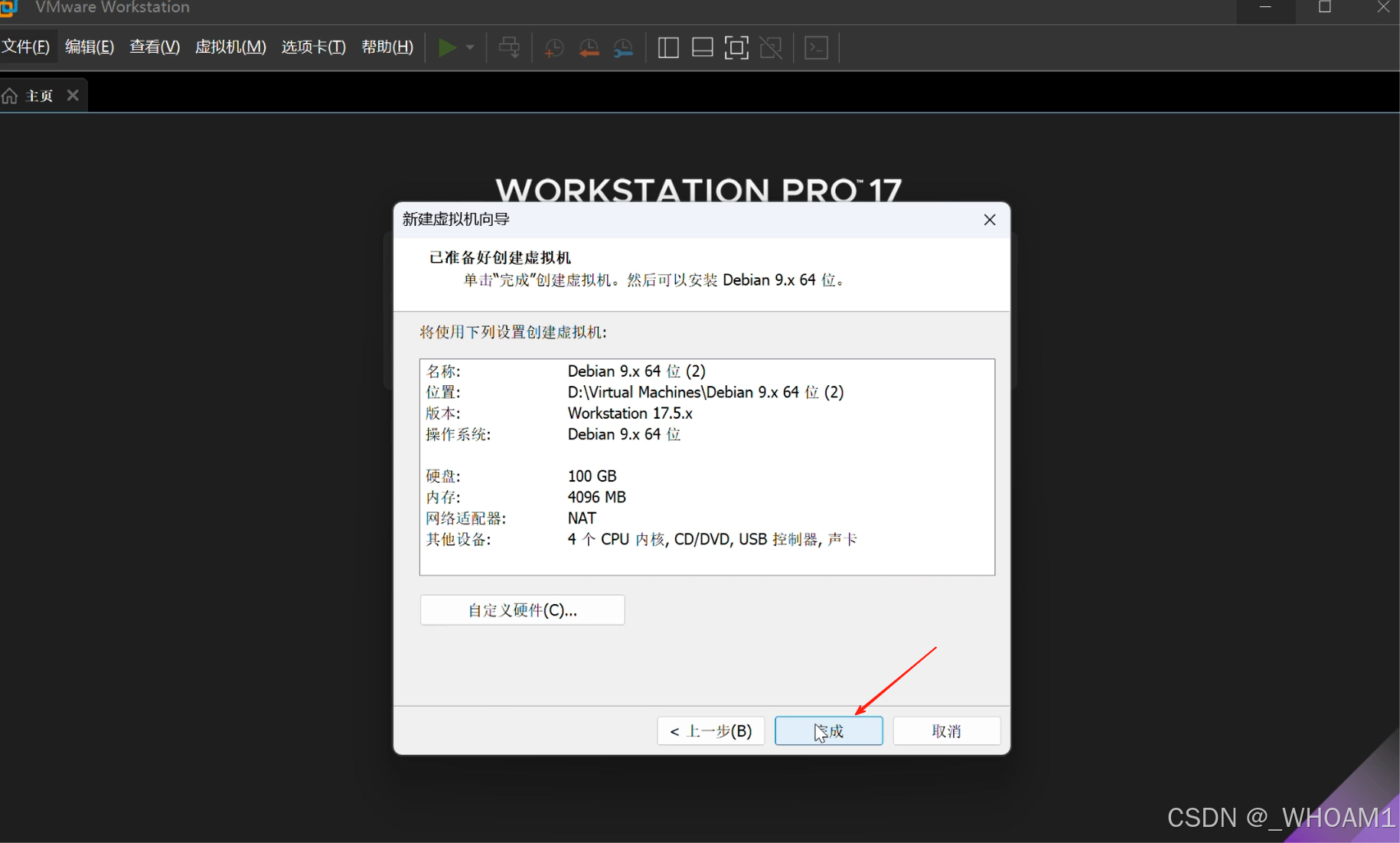
Task: Go back with the 上一步(B) button
Action: [x=710, y=731]
